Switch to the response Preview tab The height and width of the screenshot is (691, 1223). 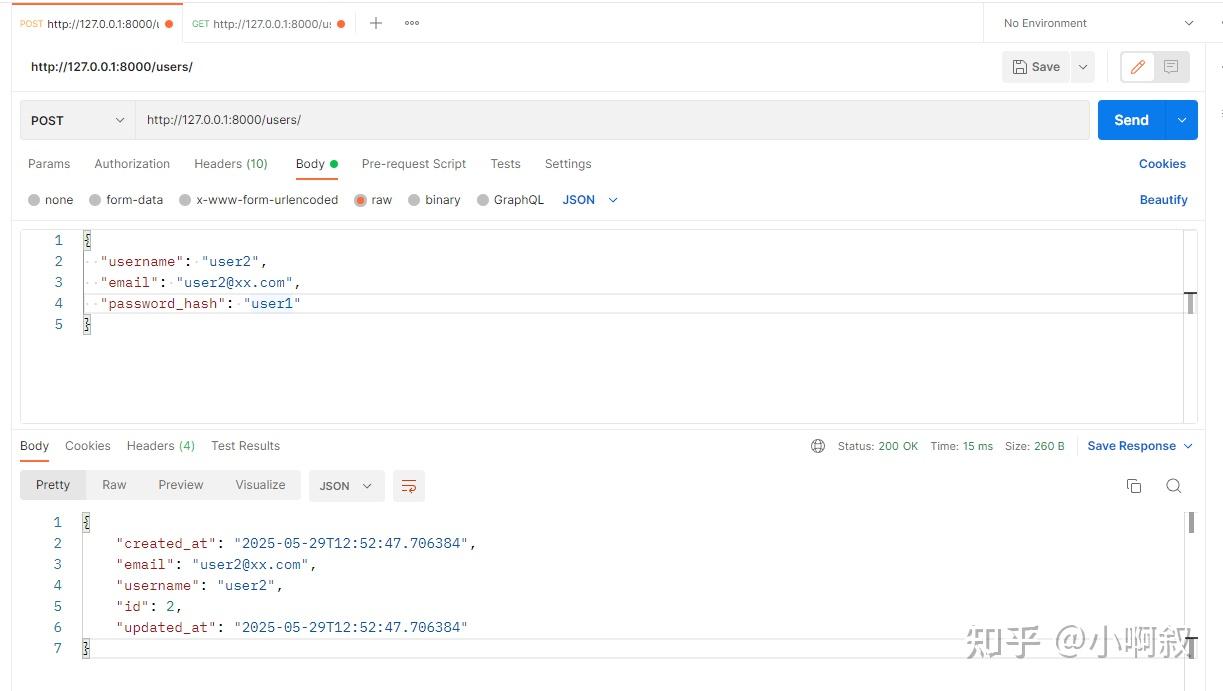[x=180, y=485]
